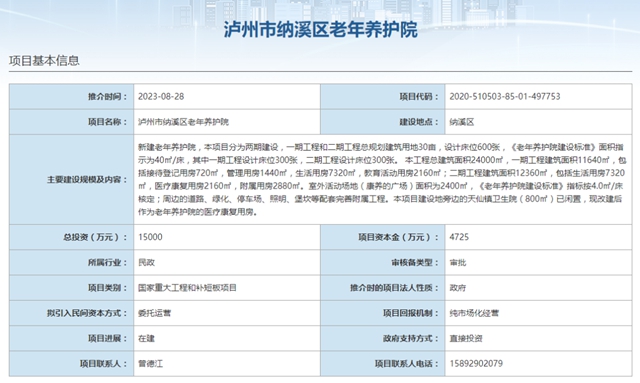Click the project code 2020-510503-85-01-497753
Viewport: 640px width, 383px height.
pyautogui.click(x=504, y=96)
